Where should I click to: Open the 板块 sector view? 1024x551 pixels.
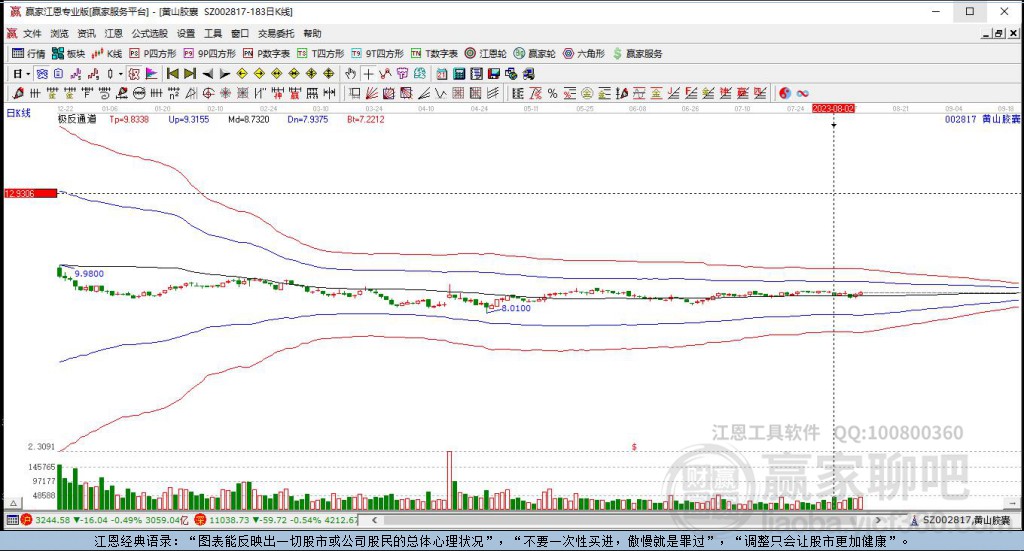pyautogui.click(x=69, y=53)
